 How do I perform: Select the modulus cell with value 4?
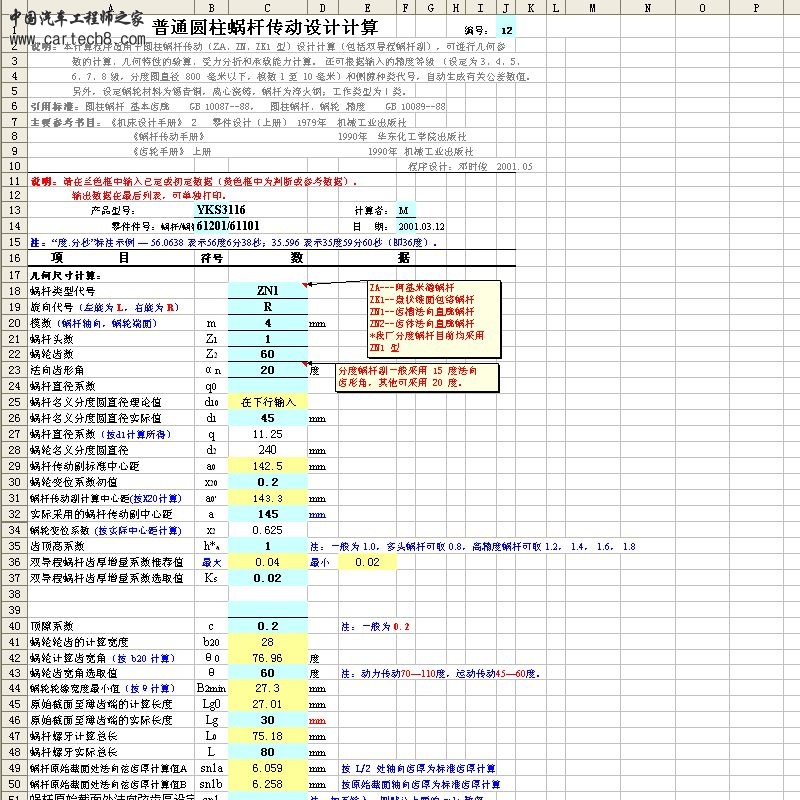pos(267,323)
